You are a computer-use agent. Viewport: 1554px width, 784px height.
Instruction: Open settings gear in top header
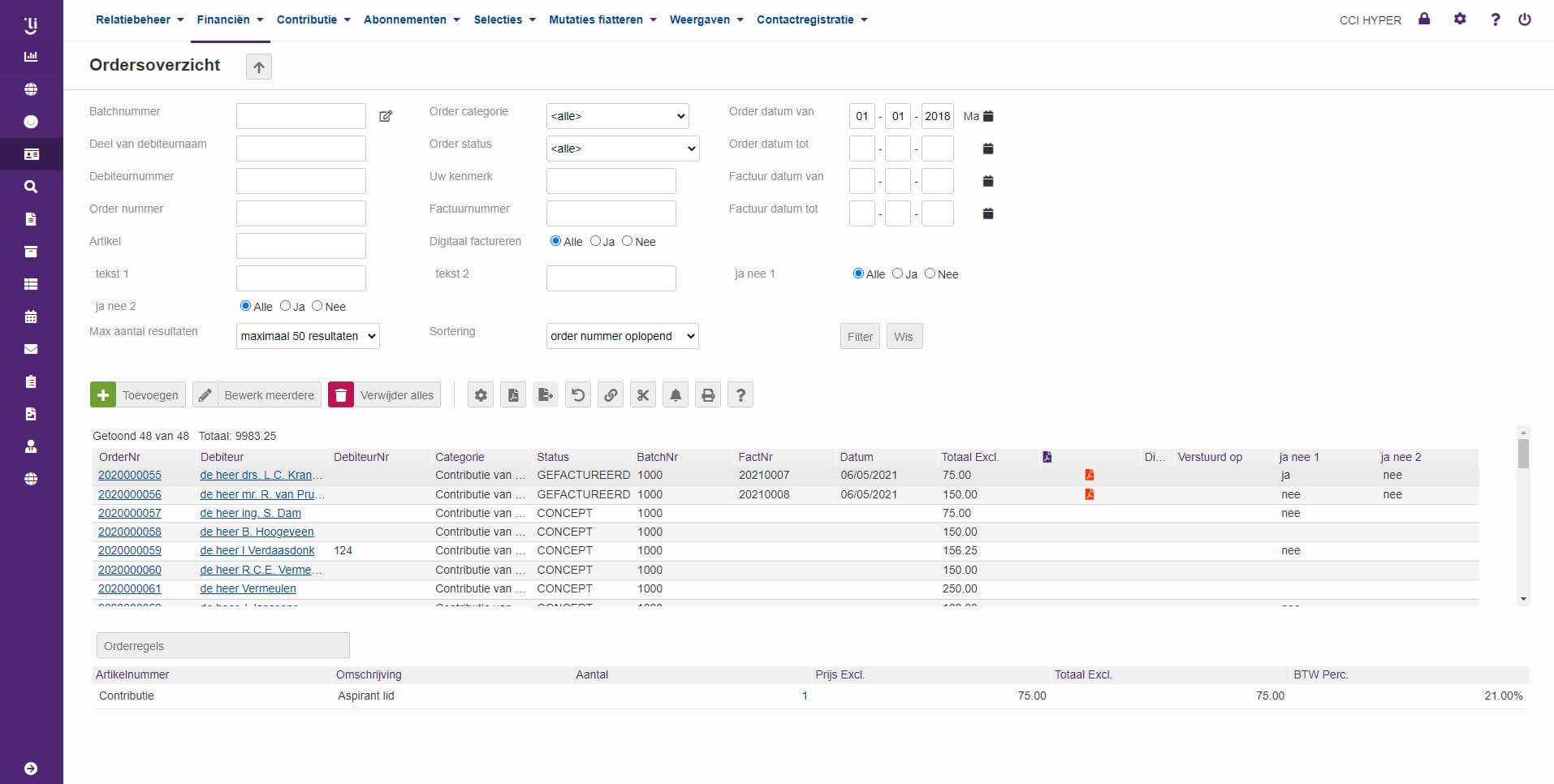tap(1460, 19)
